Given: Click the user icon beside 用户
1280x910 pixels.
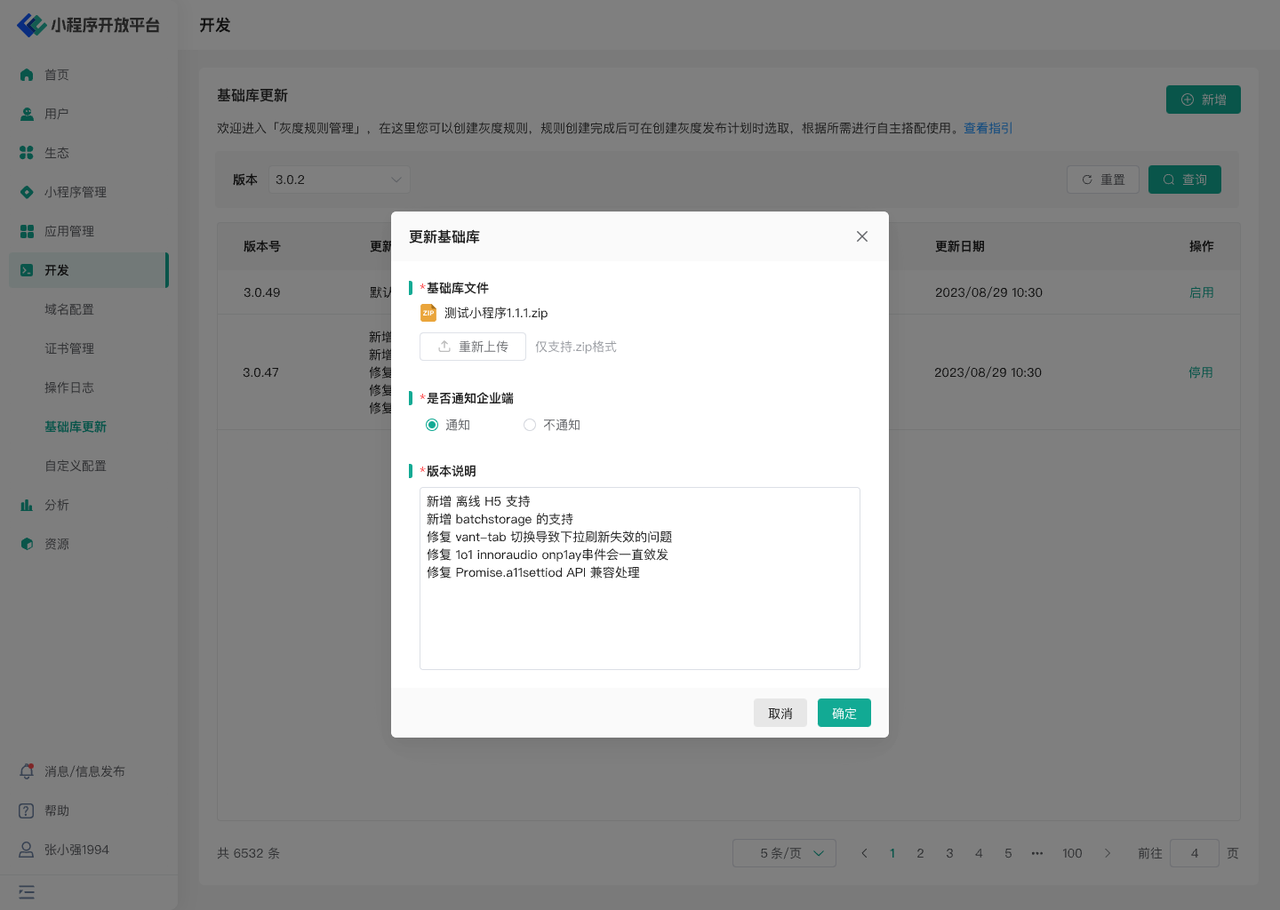Looking at the screenshot, I should coord(27,114).
